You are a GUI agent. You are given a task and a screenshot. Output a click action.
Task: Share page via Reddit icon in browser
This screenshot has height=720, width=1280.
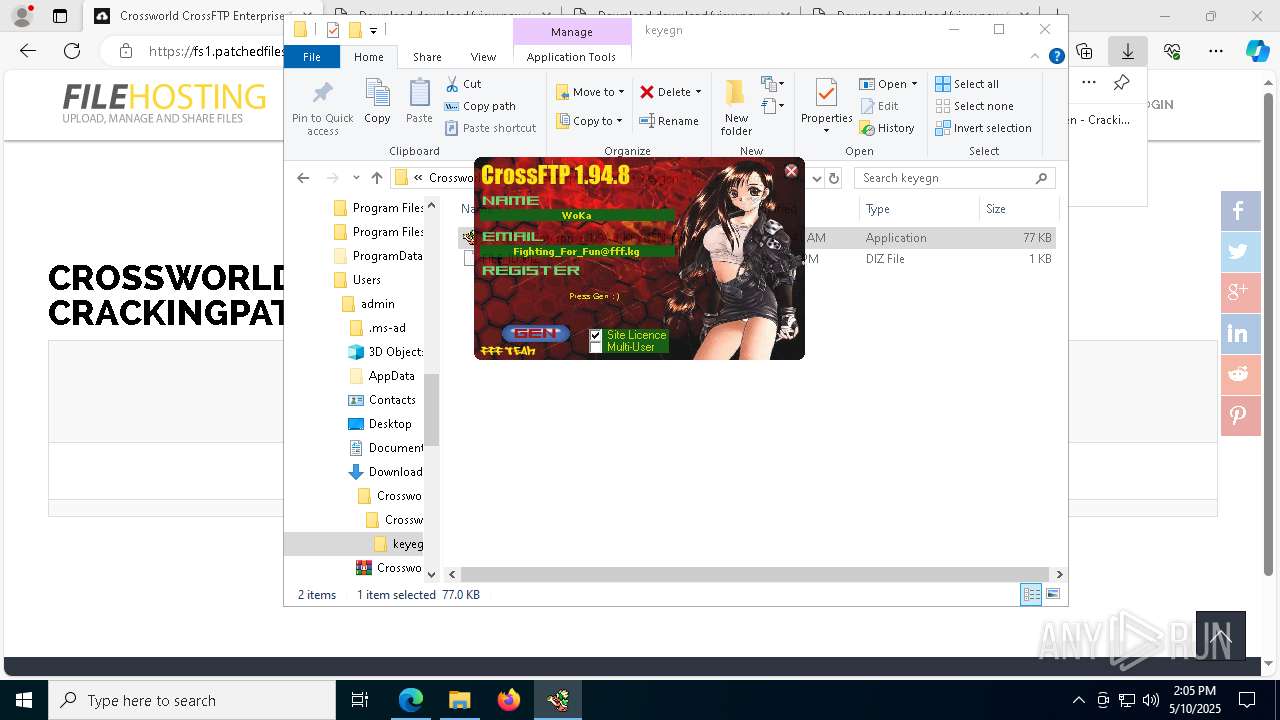tap(1238, 375)
